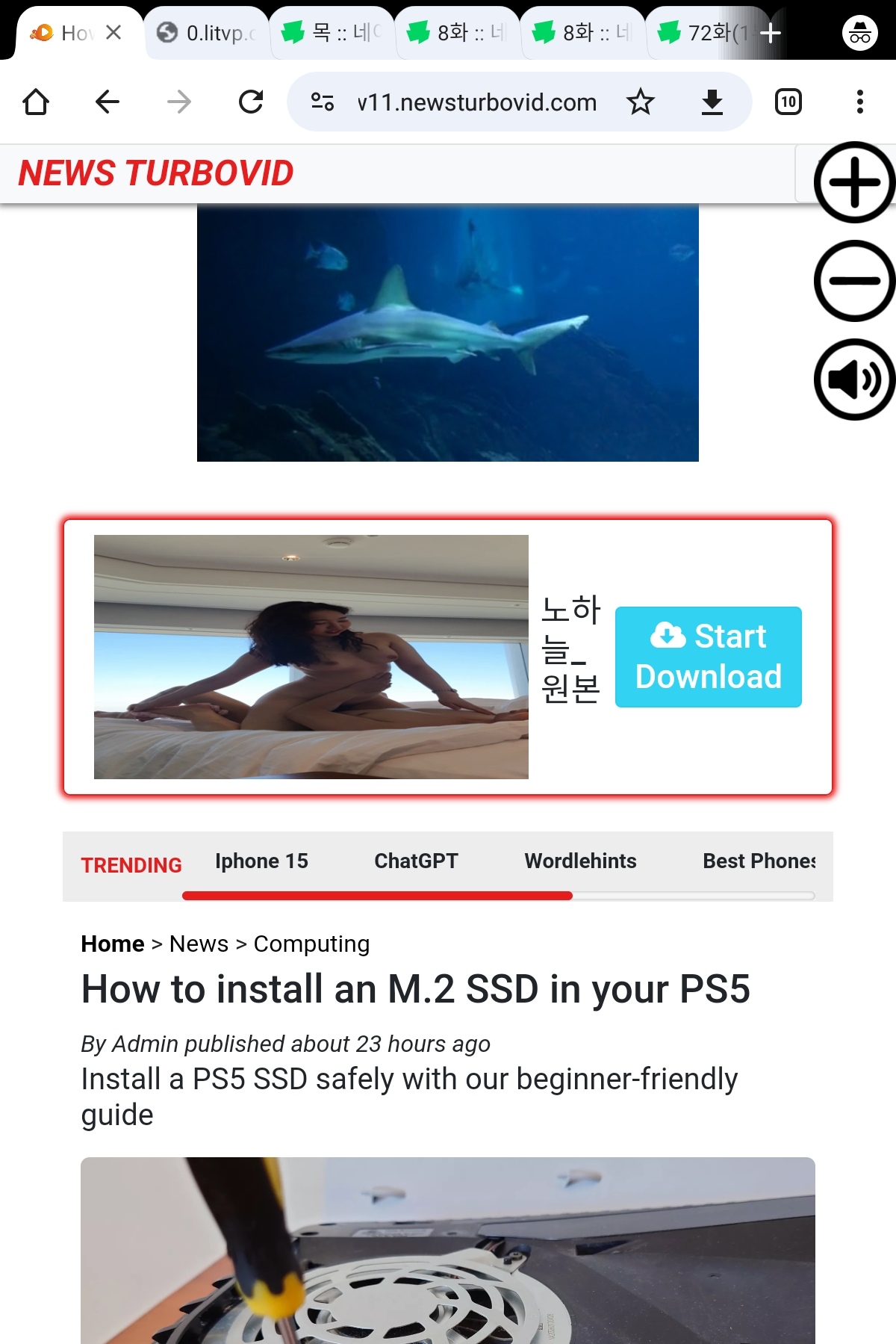Zoom in with the plus circle
This screenshot has height=1344, width=896.
[854, 182]
